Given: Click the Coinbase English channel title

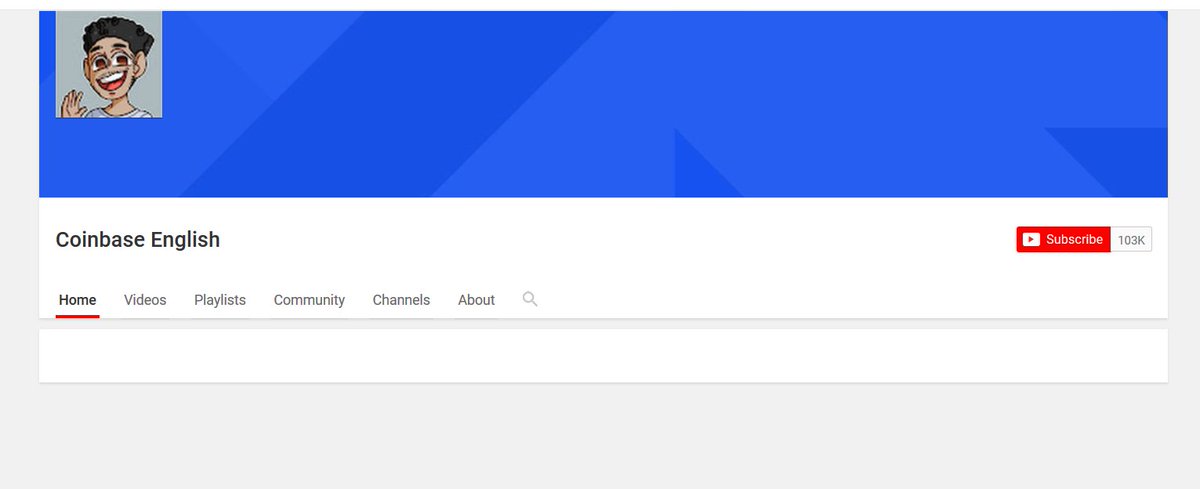Looking at the screenshot, I should pos(138,240).
